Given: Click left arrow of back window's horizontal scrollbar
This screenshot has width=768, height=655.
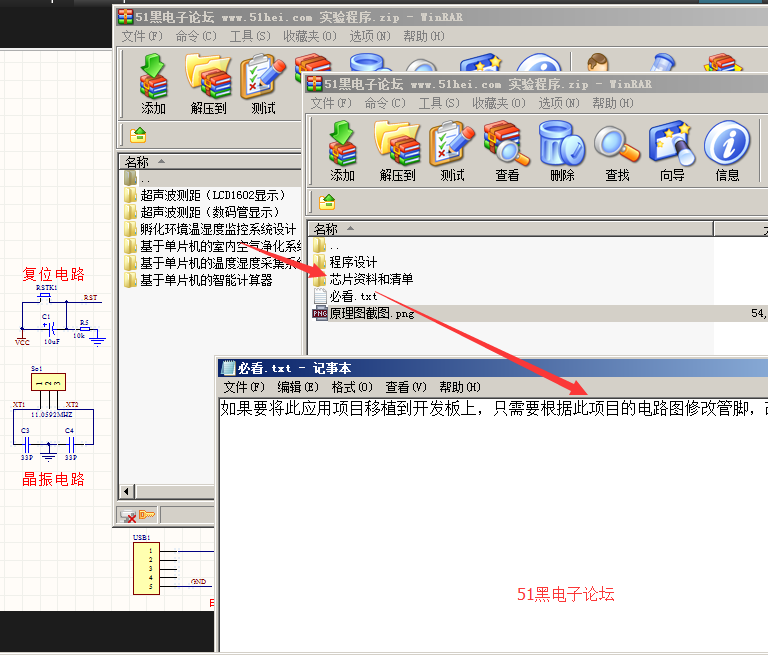Looking at the screenshot, I should click(126, 491).
